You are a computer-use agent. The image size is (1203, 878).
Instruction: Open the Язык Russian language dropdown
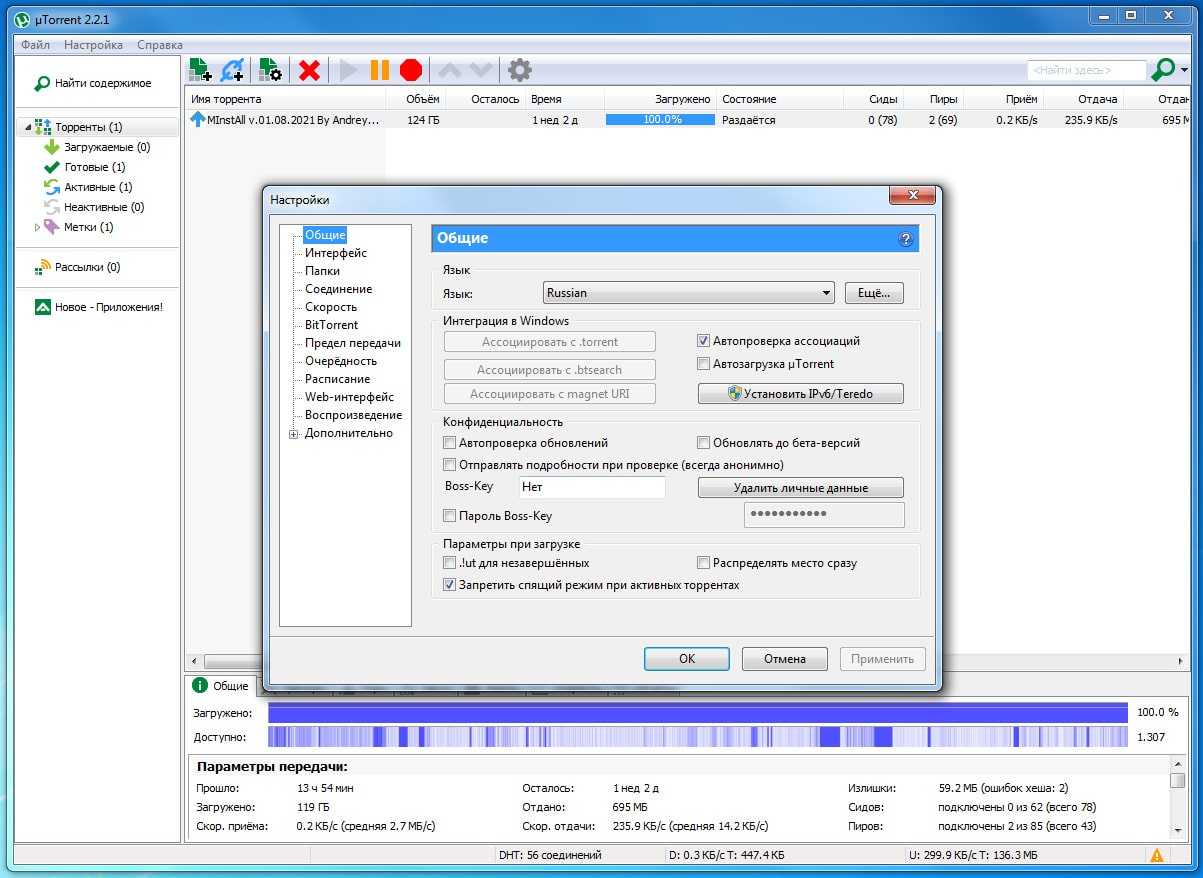point(689,293)
